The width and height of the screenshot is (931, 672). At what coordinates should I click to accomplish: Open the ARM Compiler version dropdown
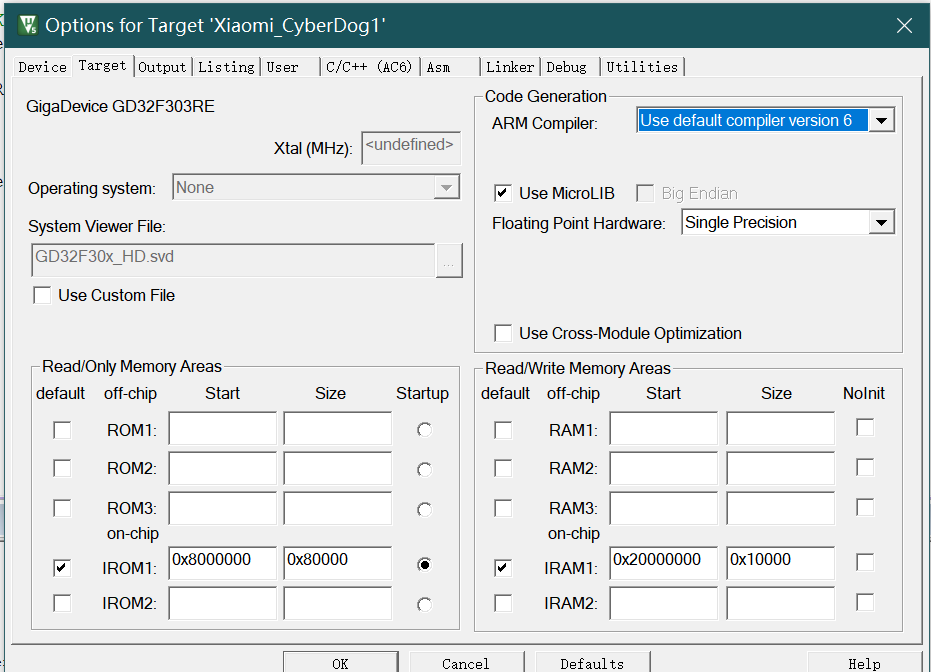(x=881, y=121)
